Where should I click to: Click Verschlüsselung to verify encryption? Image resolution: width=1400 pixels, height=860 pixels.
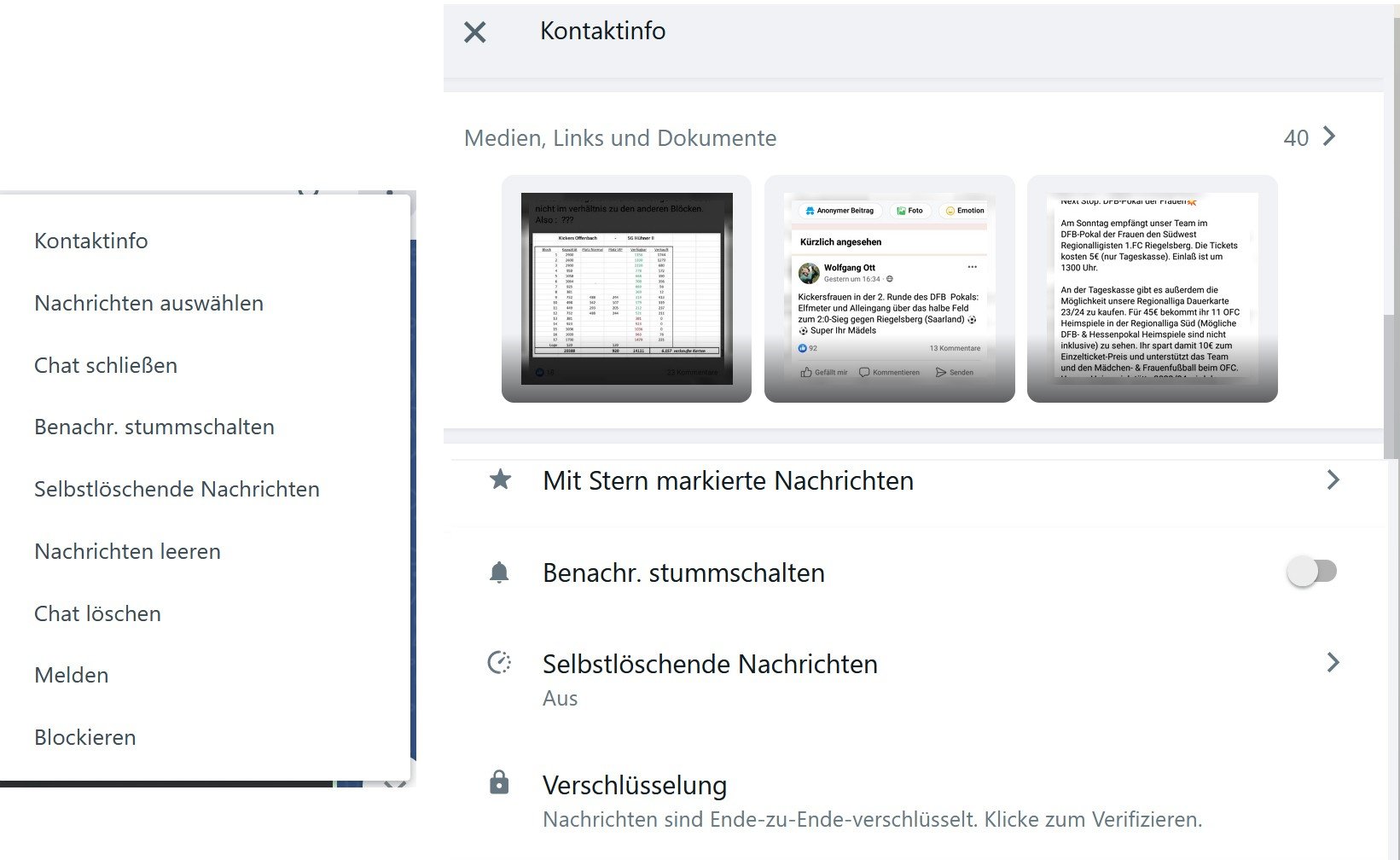click(x=635, y=785)
